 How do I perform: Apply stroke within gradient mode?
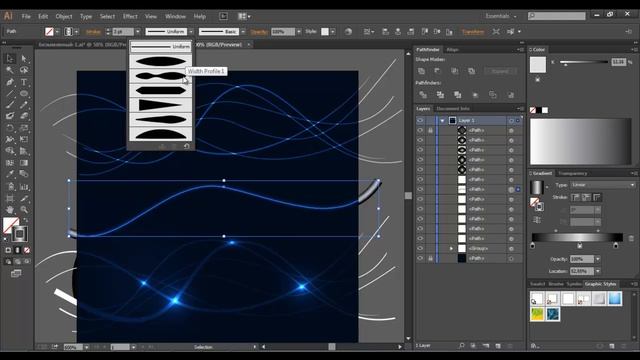[576, 198]
